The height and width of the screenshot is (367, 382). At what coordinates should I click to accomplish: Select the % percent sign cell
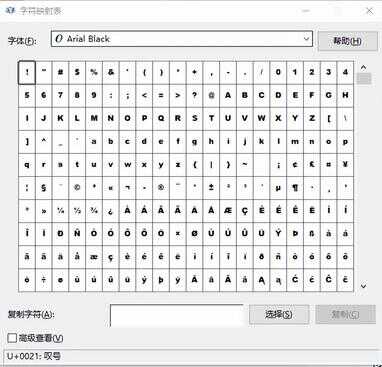tap(94, 72)
